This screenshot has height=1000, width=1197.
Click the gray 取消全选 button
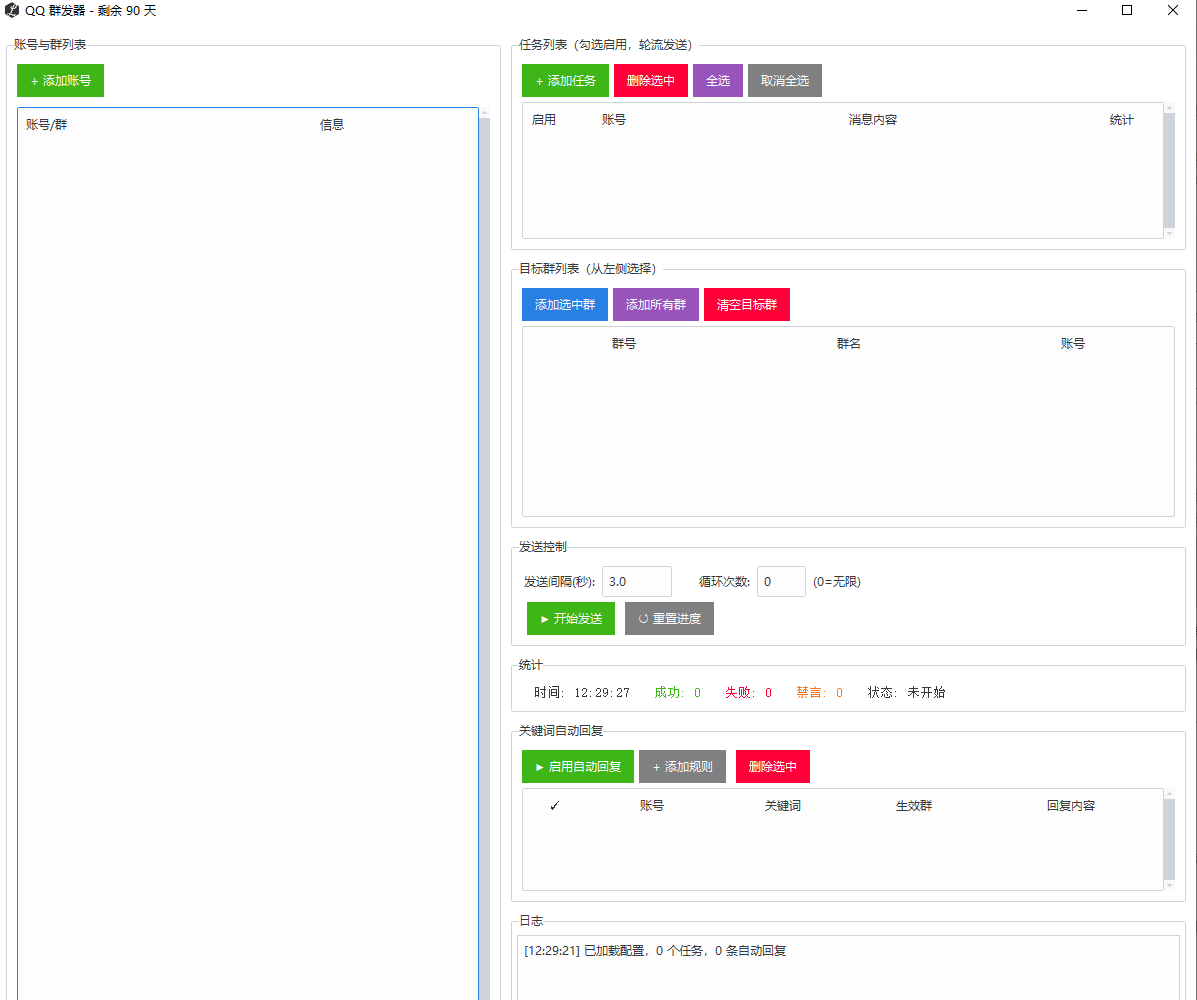784,81
